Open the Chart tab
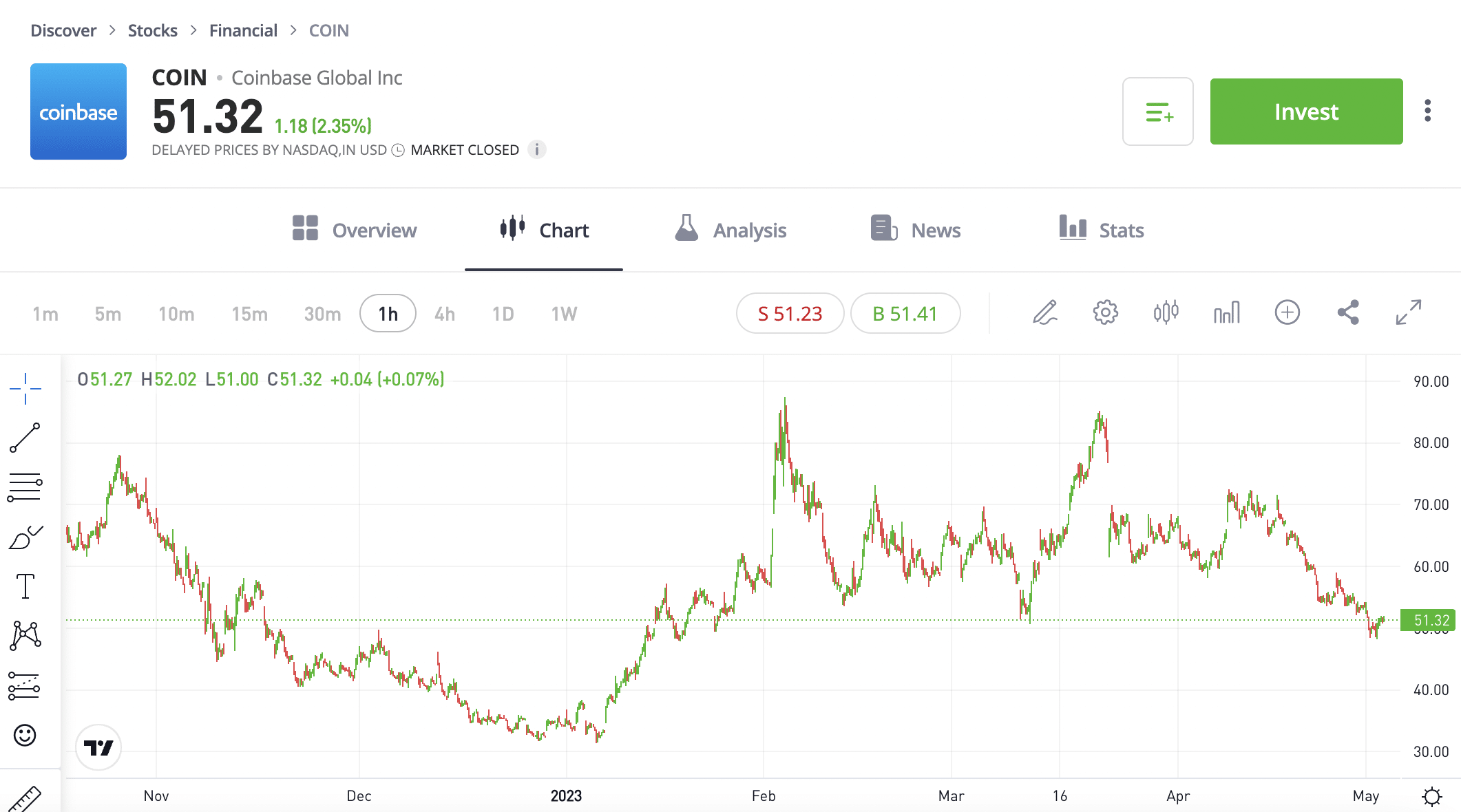Screen dimensions: 1461x812 (x=544, y=230)
